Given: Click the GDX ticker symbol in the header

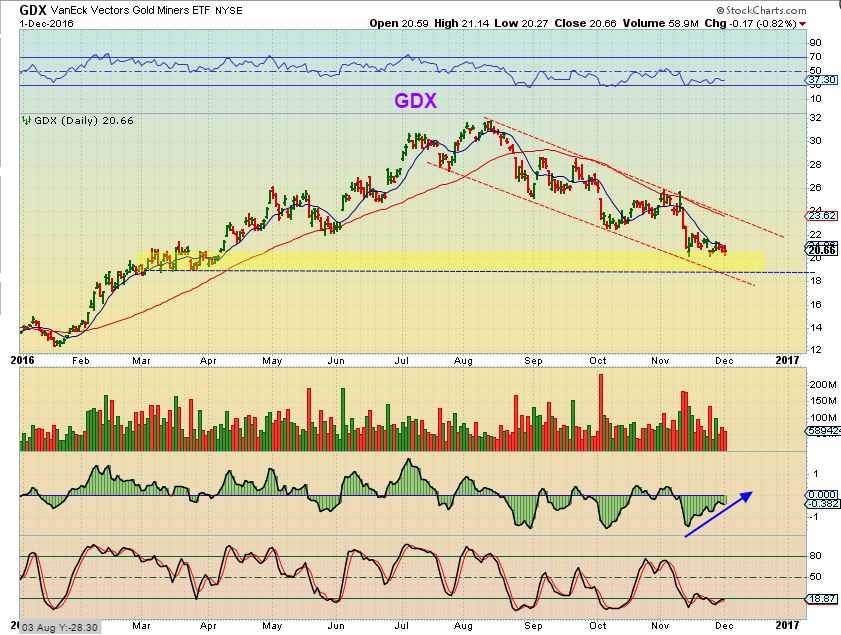Looking at the screenshot, I should tap(33, 10).
